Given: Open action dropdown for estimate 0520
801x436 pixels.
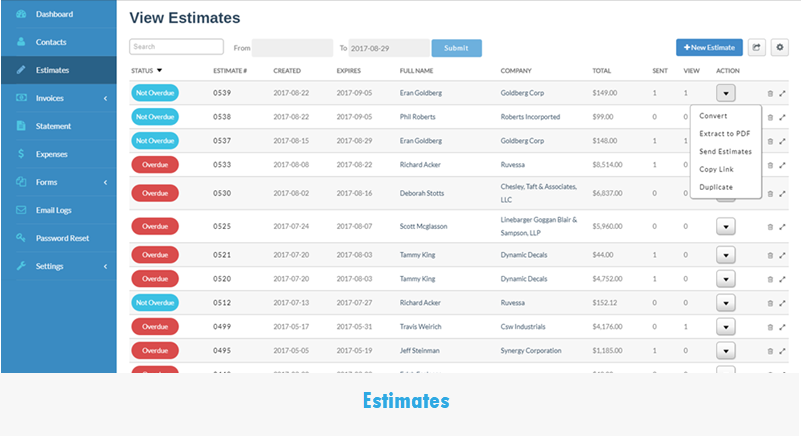Looking at the screenshot, I should pyautogui.click(x=725, y=279).
